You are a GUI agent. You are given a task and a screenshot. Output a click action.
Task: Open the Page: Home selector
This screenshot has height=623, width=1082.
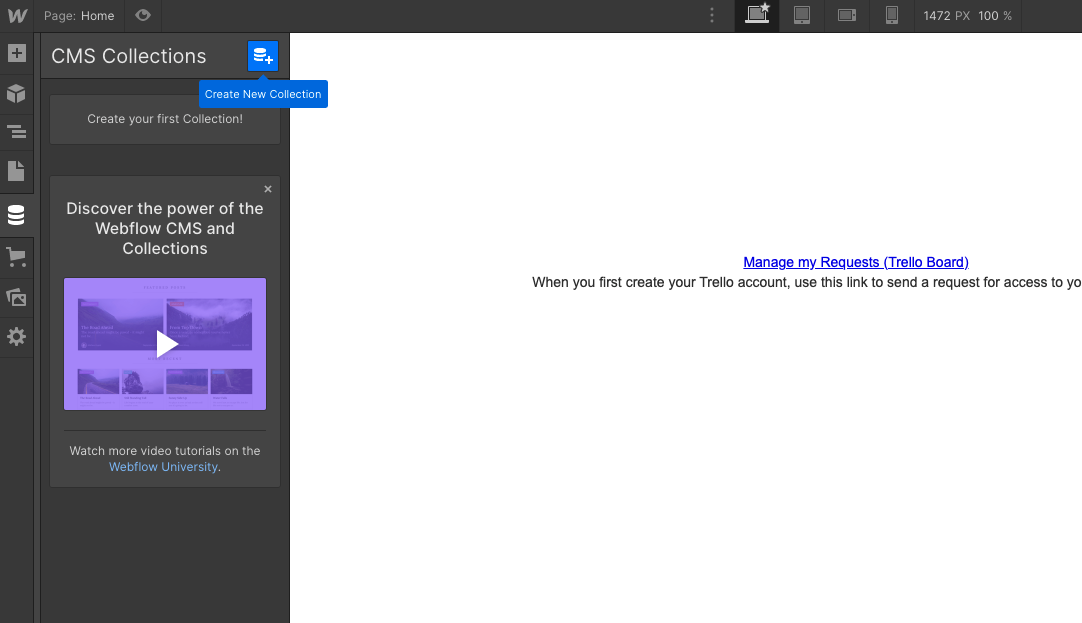[79, 16]
